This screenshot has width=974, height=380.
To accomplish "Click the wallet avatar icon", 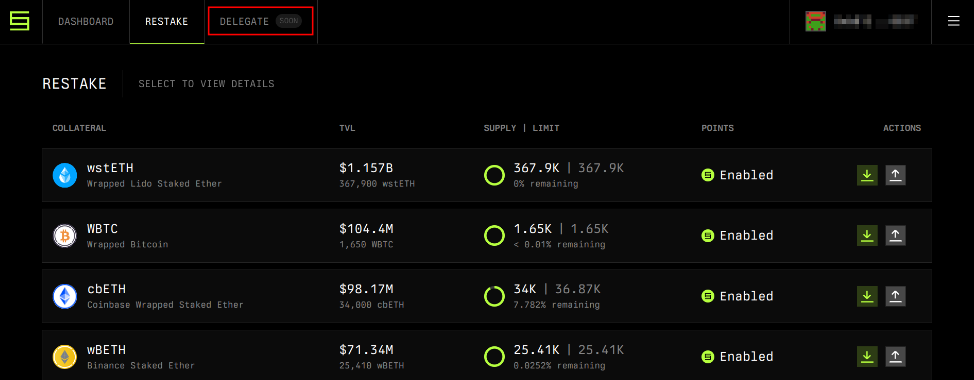I will [815, 22].
